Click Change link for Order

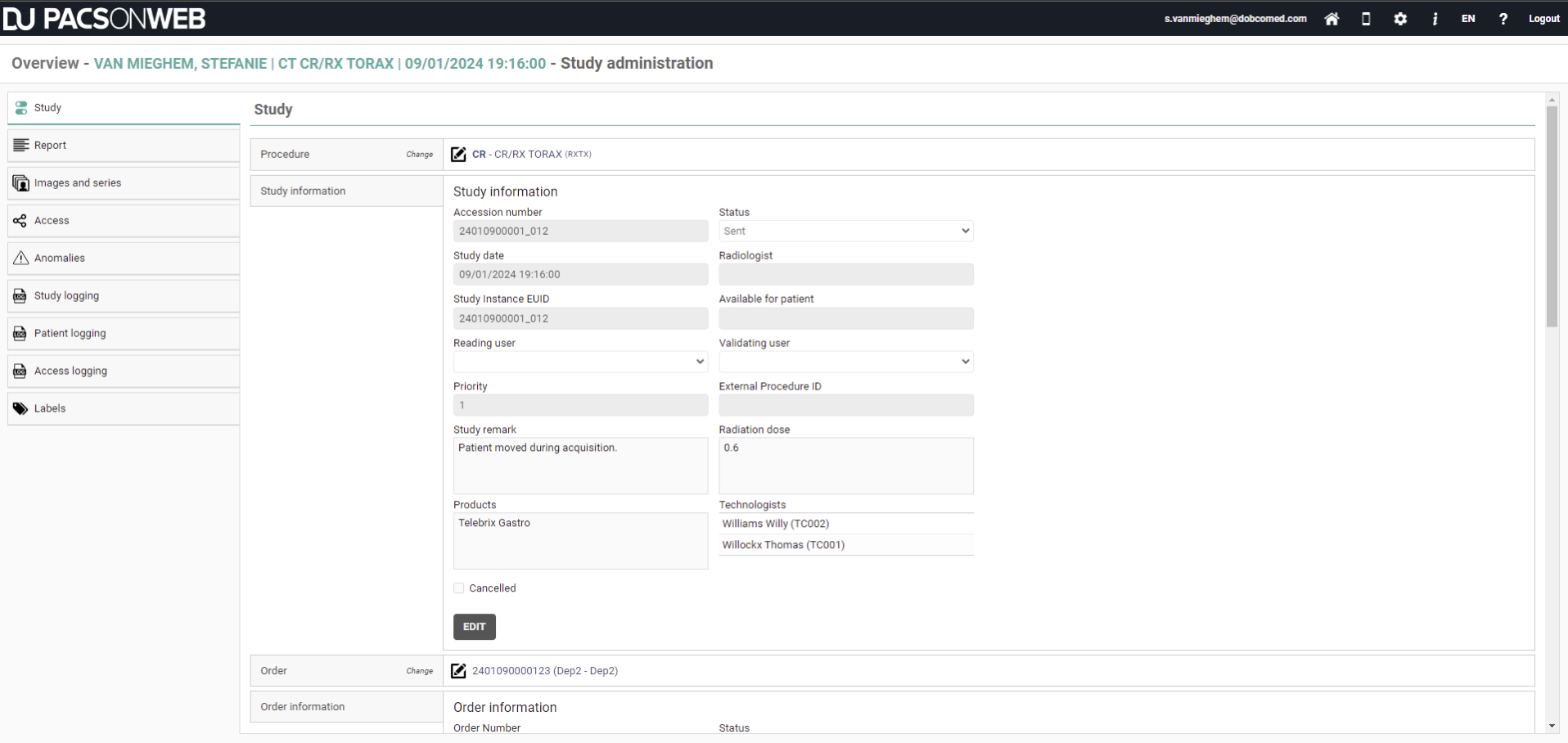click(x=420, y=671)
